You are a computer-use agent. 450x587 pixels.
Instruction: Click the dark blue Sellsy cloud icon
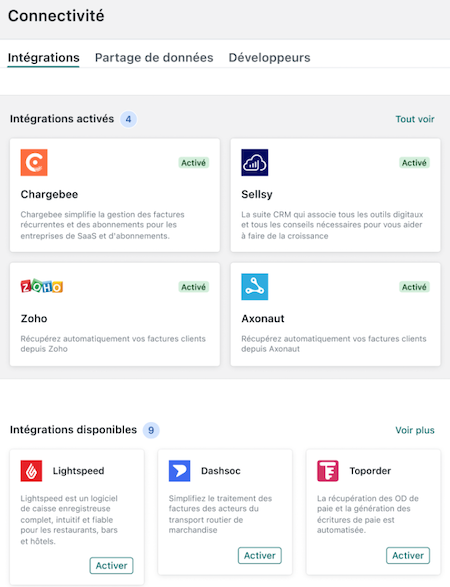[x=255, y=162]
